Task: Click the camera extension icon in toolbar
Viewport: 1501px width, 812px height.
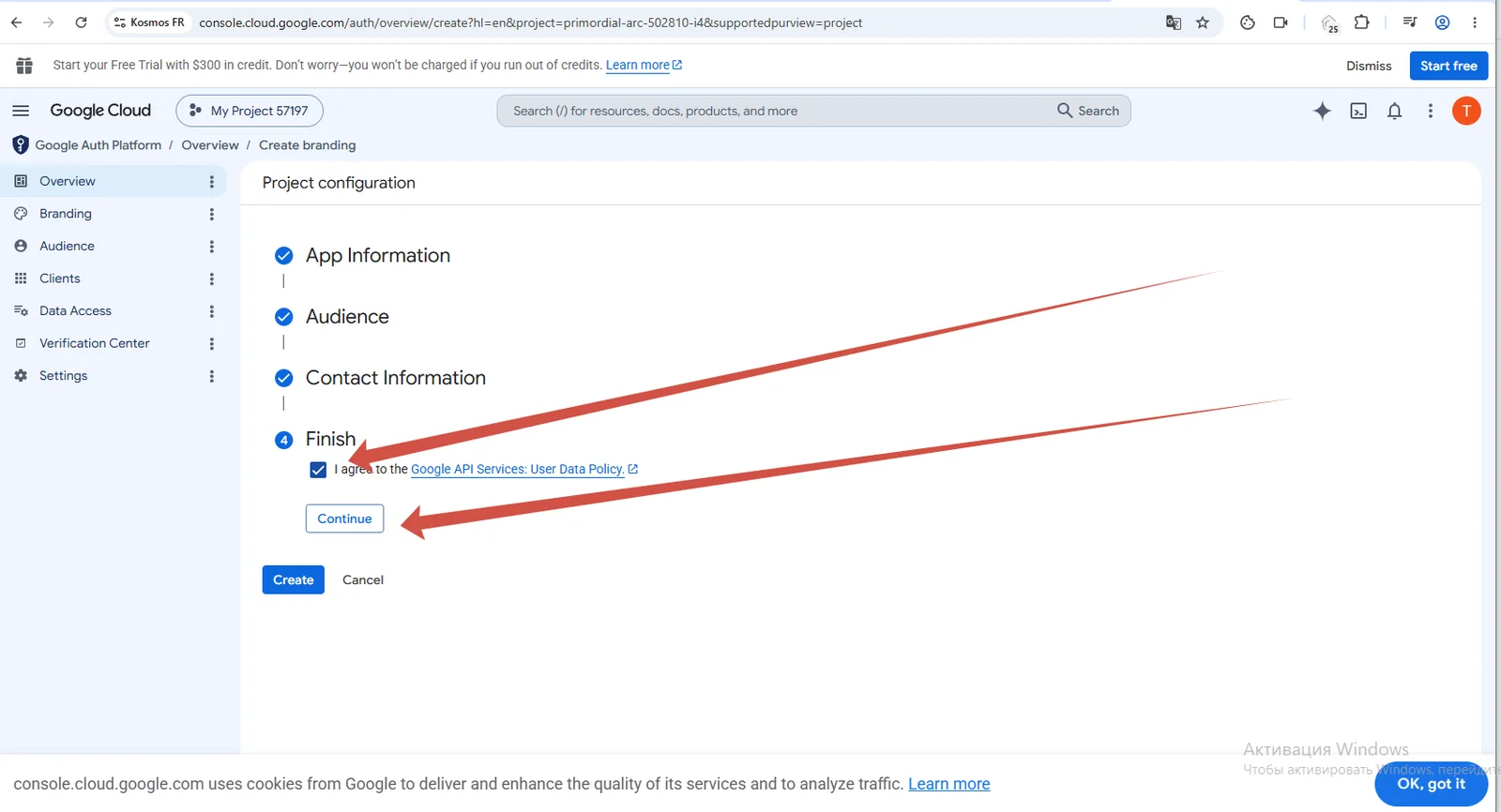Action: pyautogui.click(x=1281, y=23)
